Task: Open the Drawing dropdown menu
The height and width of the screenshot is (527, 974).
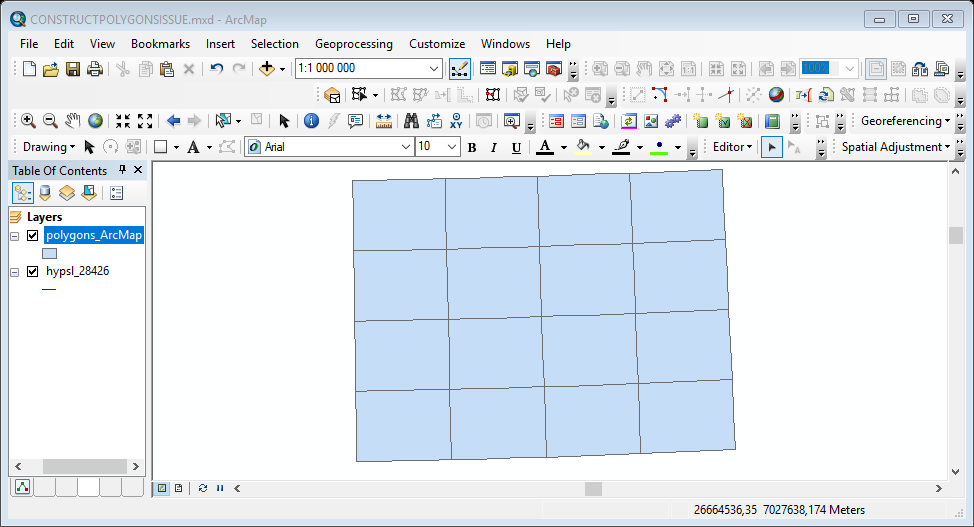Action: (x=48, y=147)
